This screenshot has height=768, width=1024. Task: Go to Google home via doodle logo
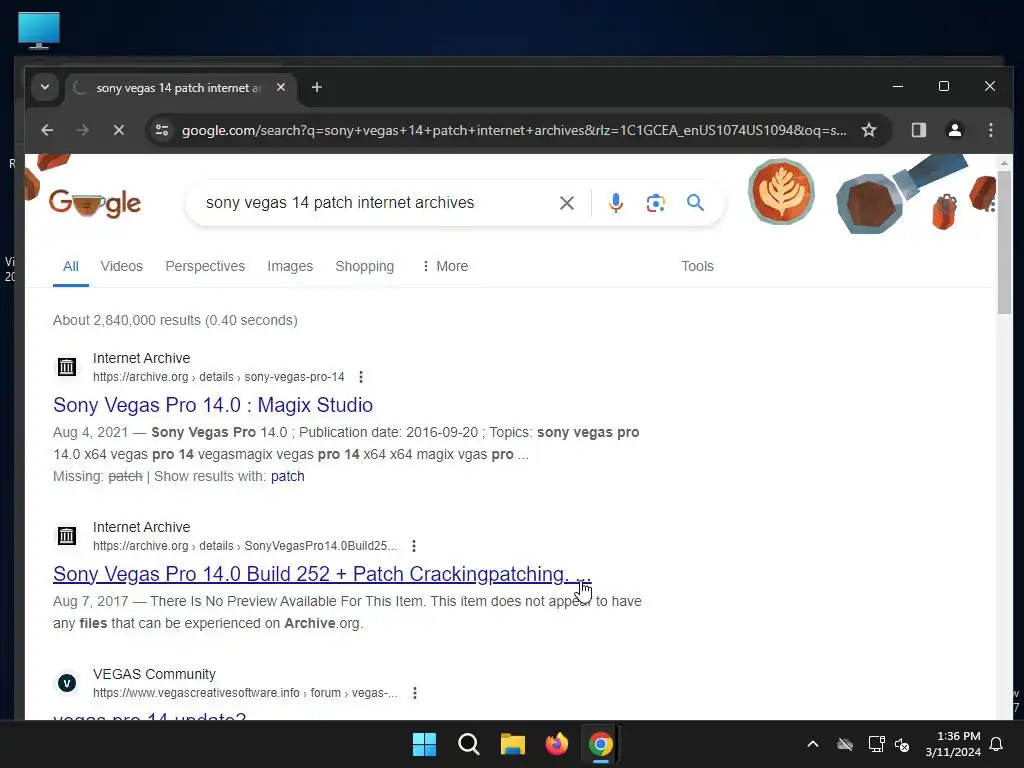click(95, 203)
